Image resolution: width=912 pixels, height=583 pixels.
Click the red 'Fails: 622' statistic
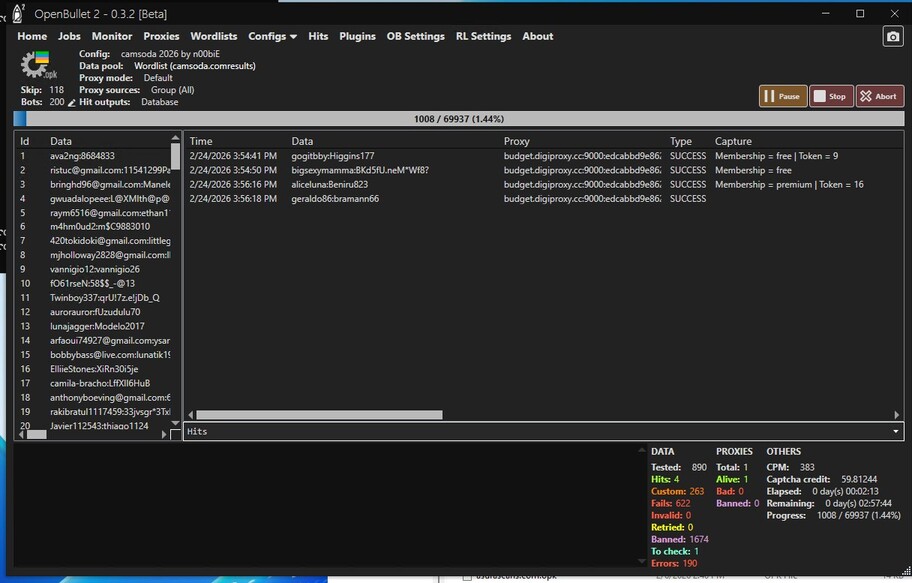pos(671,503)
